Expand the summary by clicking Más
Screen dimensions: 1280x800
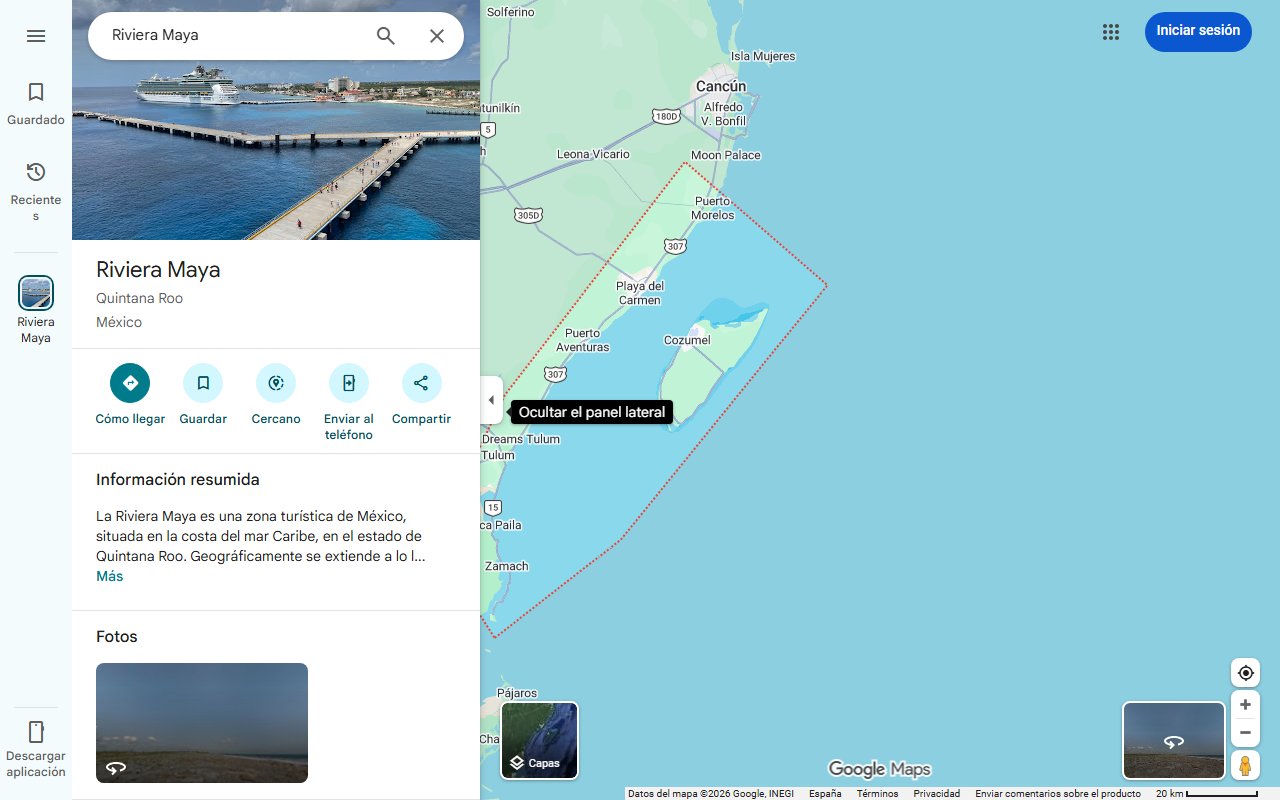tap(109, 576)
